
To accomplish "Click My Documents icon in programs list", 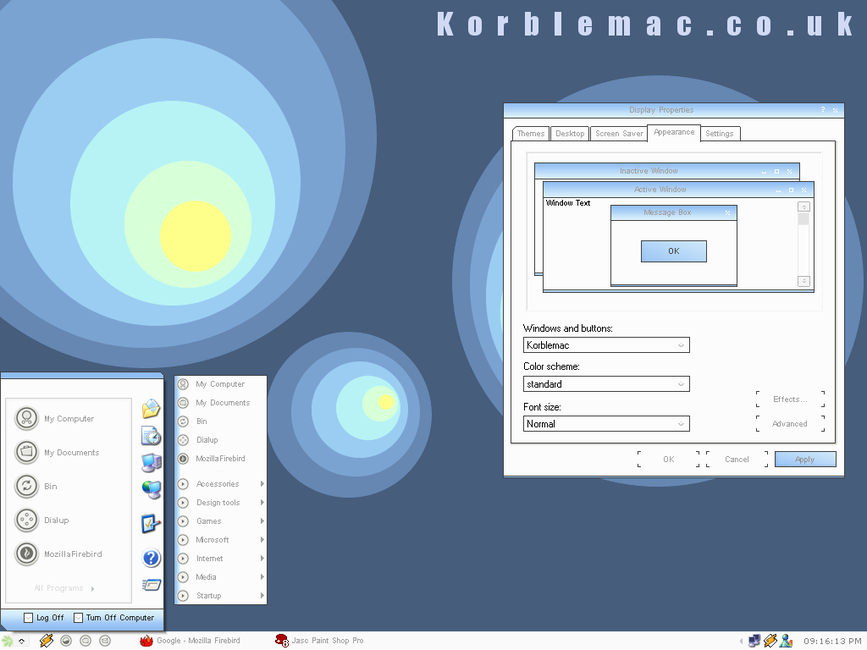I will point(183,402).
